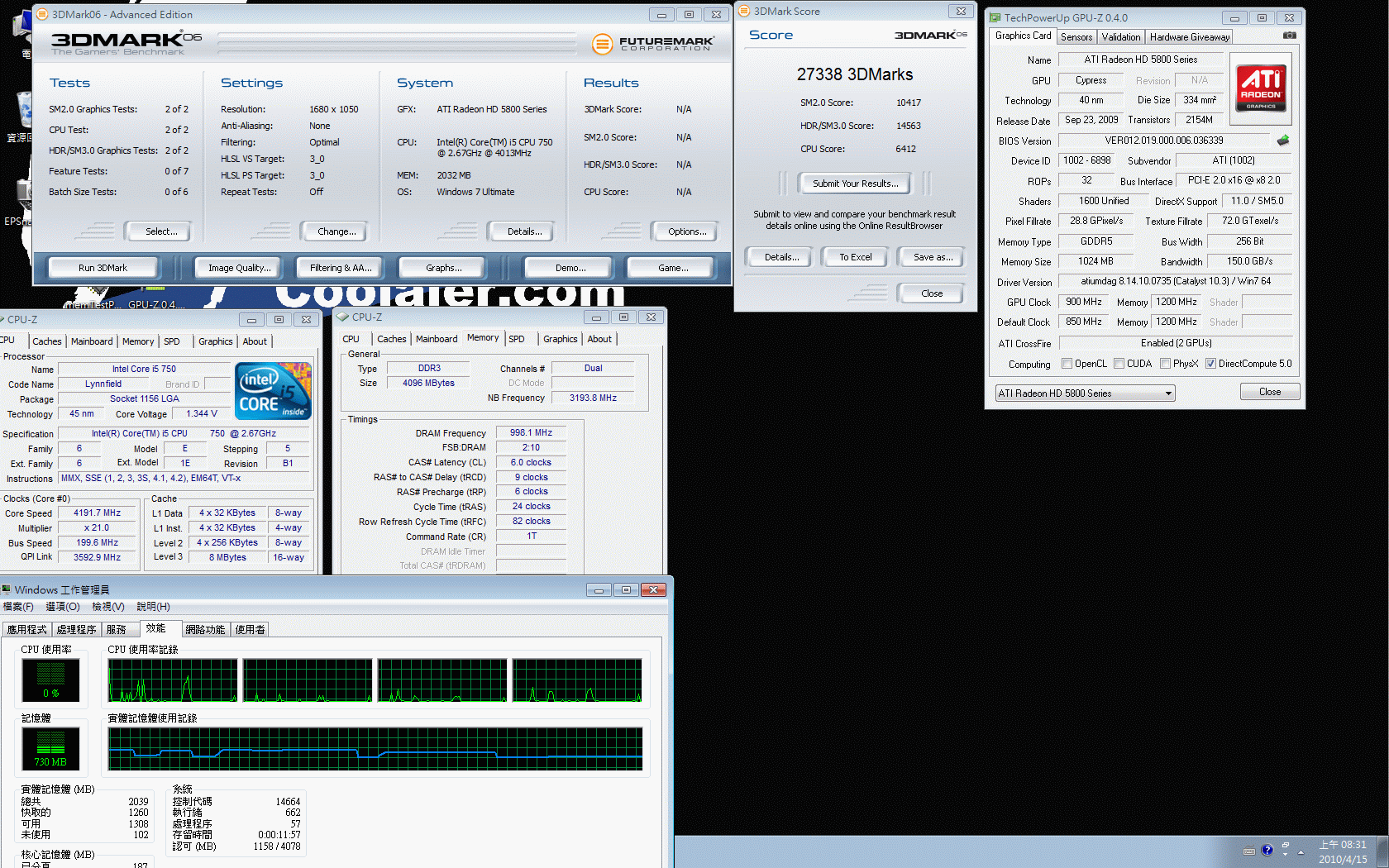
Task: Click the CPU-Z Memory window title icon
Action: pyautogui.click(x=343, y=317)
